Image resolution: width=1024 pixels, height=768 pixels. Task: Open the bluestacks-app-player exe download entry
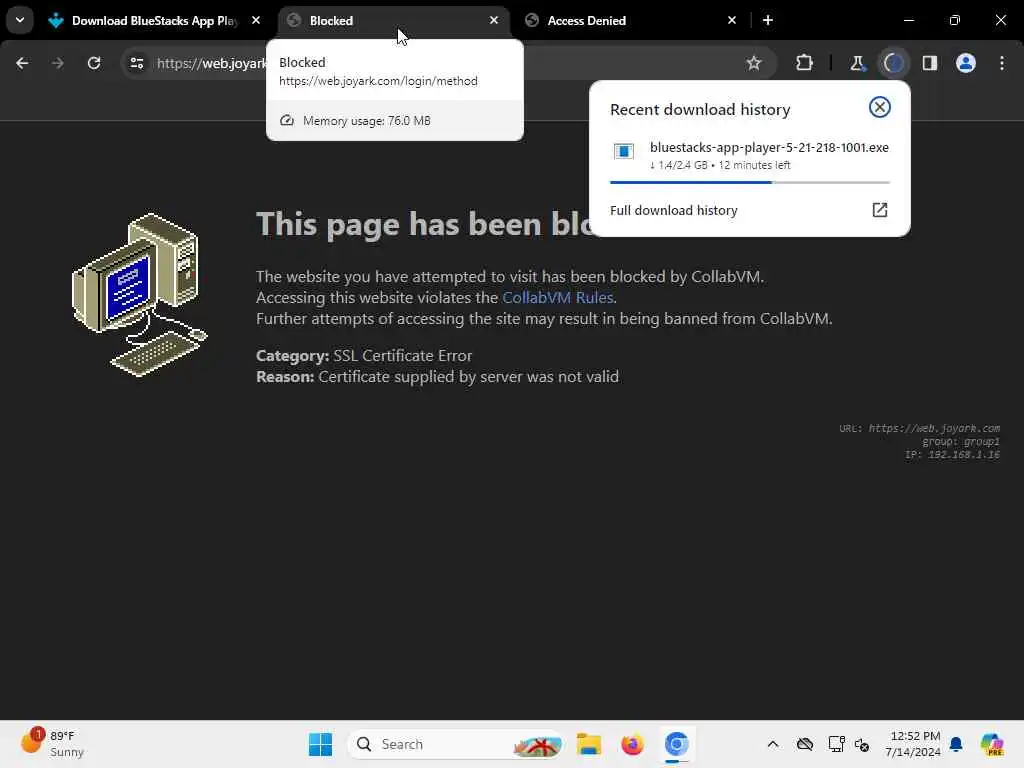[x=750, y=155]
